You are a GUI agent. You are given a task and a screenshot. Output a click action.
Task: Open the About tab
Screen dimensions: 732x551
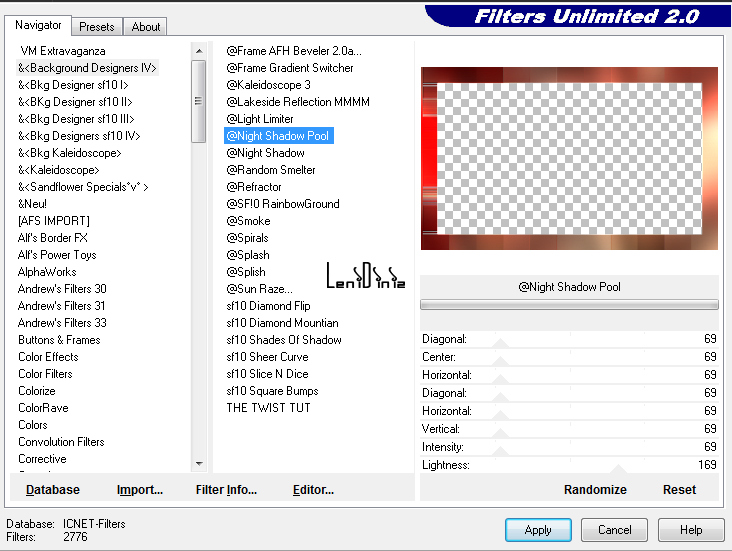click(x=146, y=27)
